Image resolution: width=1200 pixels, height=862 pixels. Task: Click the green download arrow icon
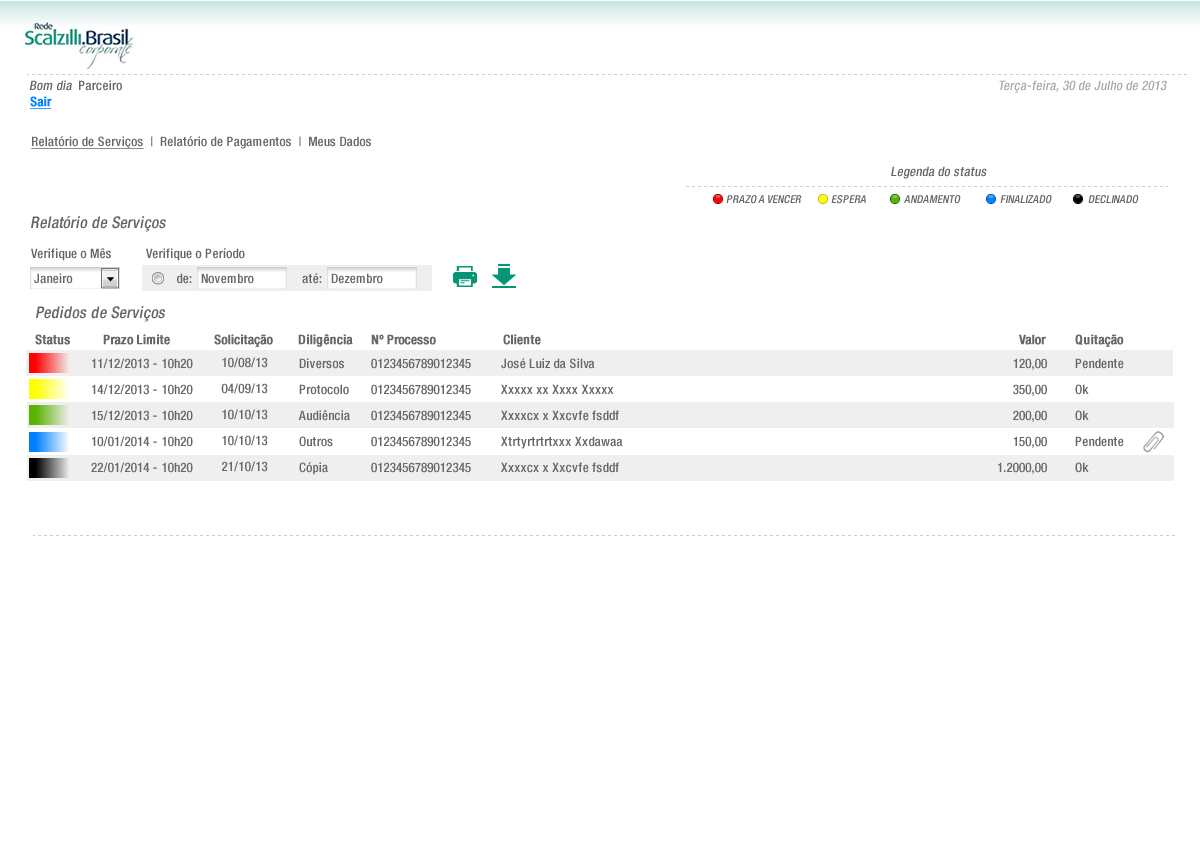click(x=504, y=276)
